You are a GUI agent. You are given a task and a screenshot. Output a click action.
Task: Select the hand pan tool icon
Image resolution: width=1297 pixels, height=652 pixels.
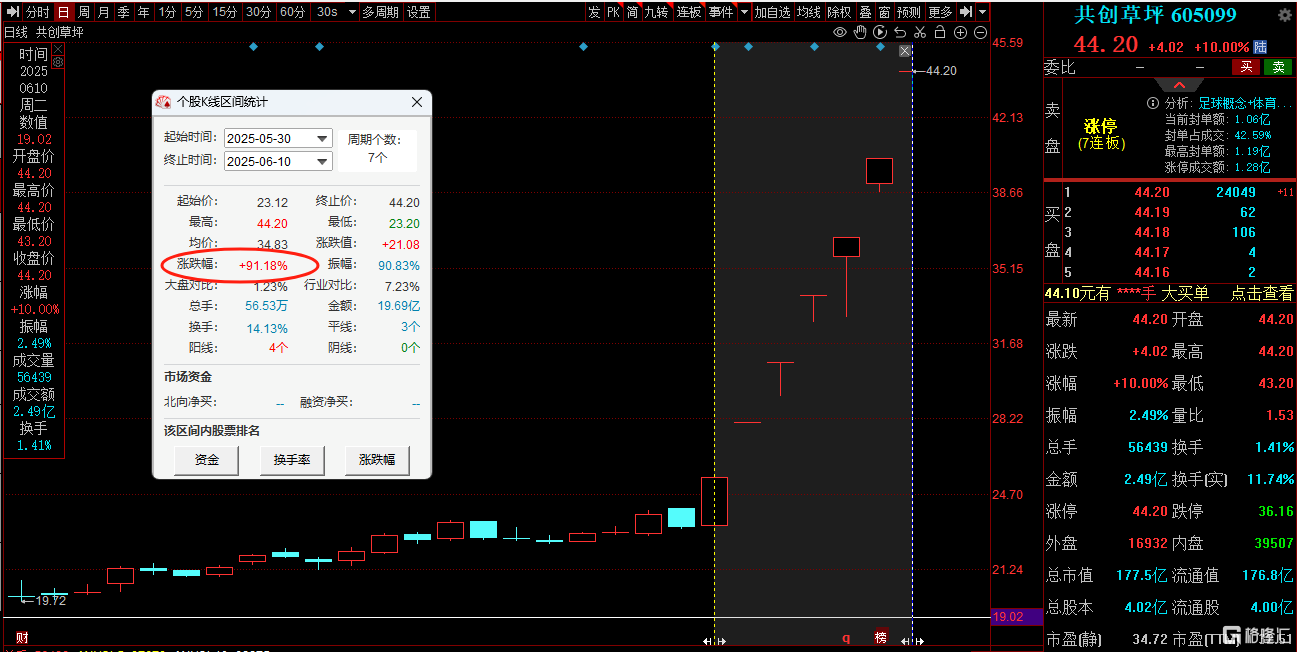pos(860,32)
